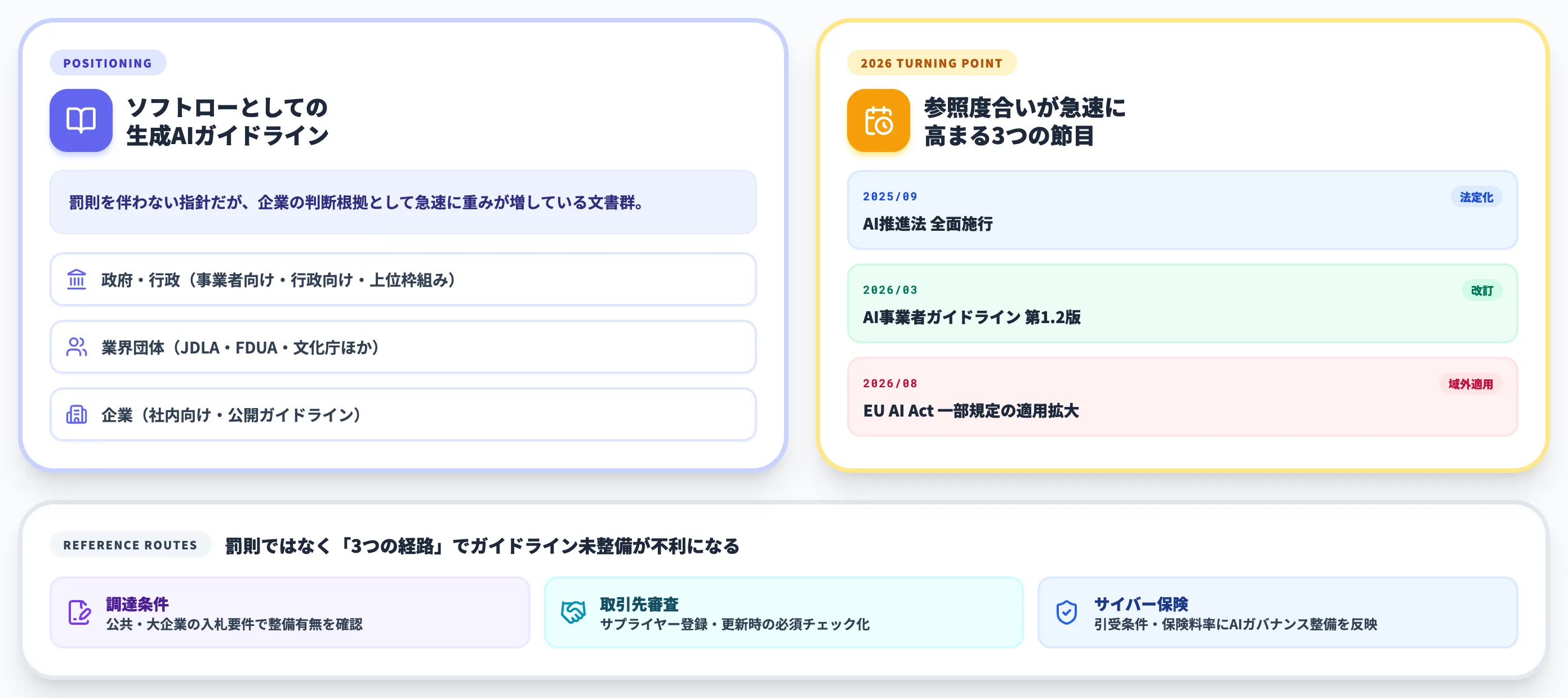The width and height of the screenshot is (1568, 698).
Task: Click AI事業者ガイドライン 第1.2版 title
Action: (x=972, y=317)
